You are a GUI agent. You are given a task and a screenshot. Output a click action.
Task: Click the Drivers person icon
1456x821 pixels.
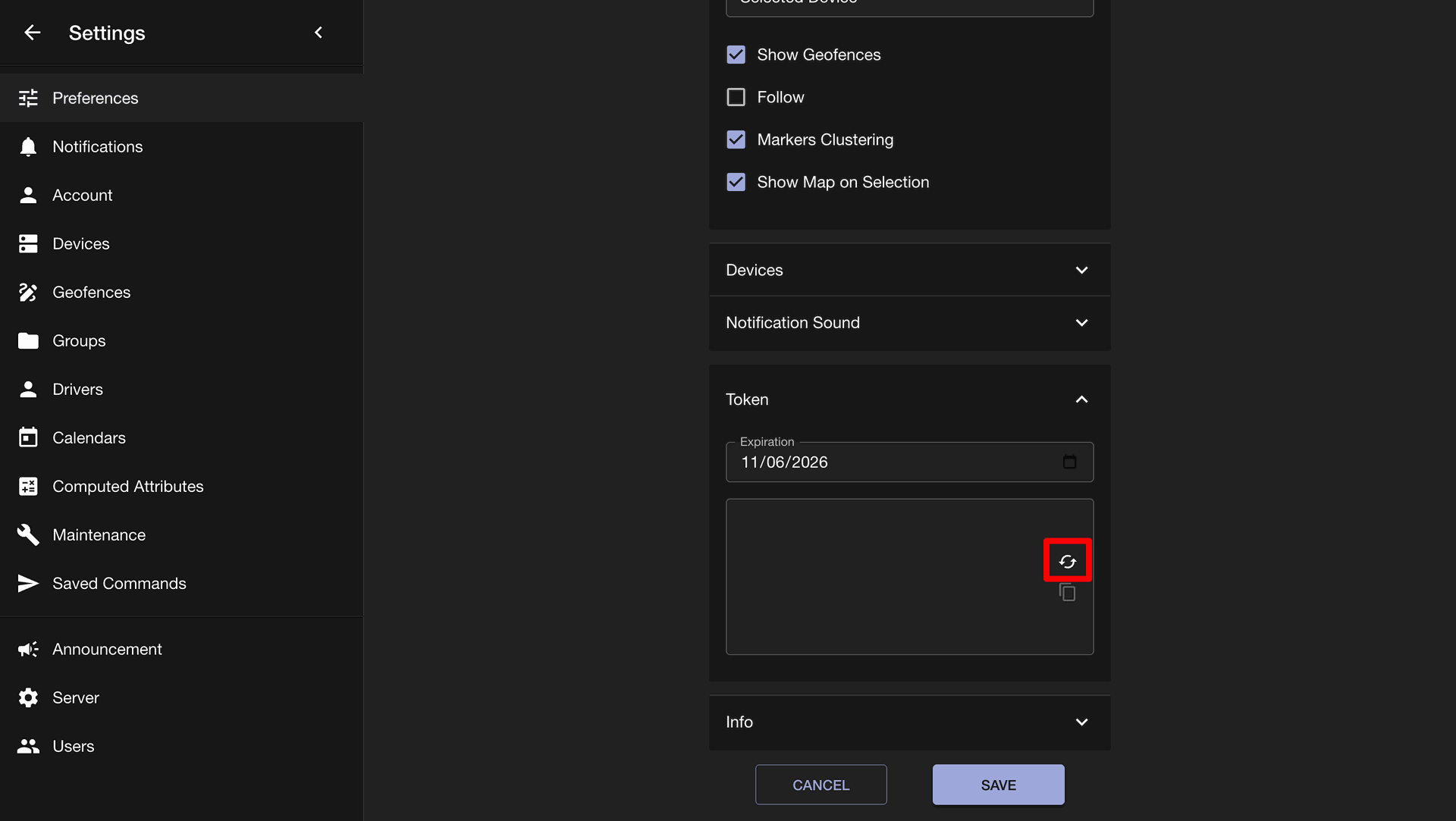pyautogui.click(x=28, y=389)
